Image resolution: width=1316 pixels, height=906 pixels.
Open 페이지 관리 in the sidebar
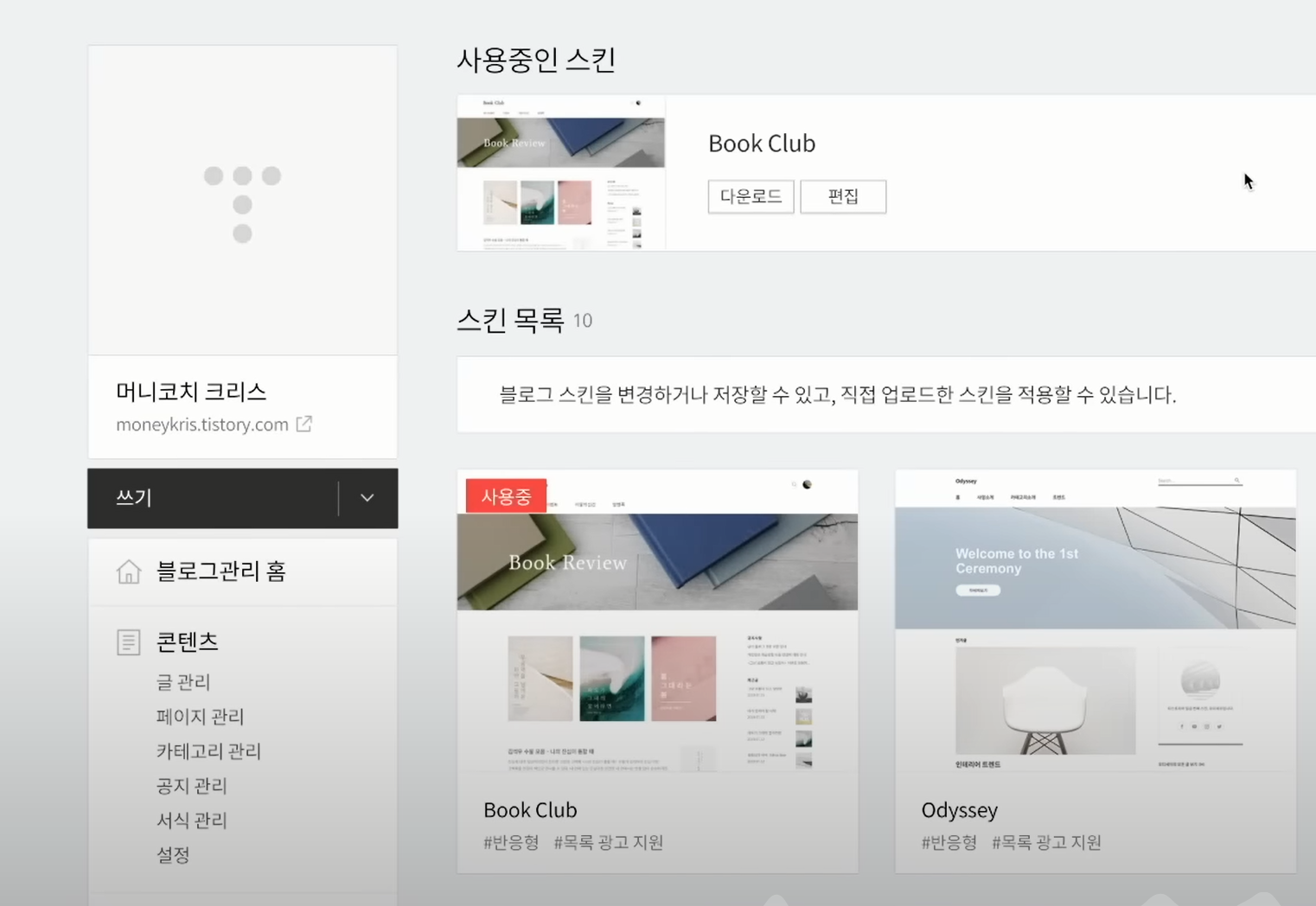[x=200, y=717]
